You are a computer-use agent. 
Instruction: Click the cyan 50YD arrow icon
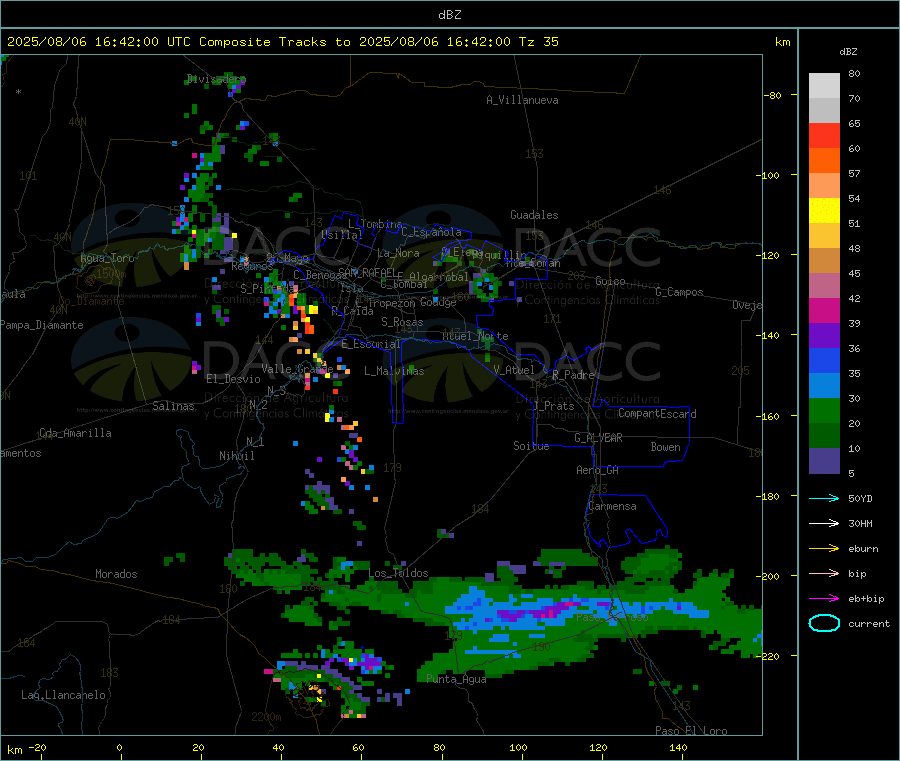click(824, 498)
